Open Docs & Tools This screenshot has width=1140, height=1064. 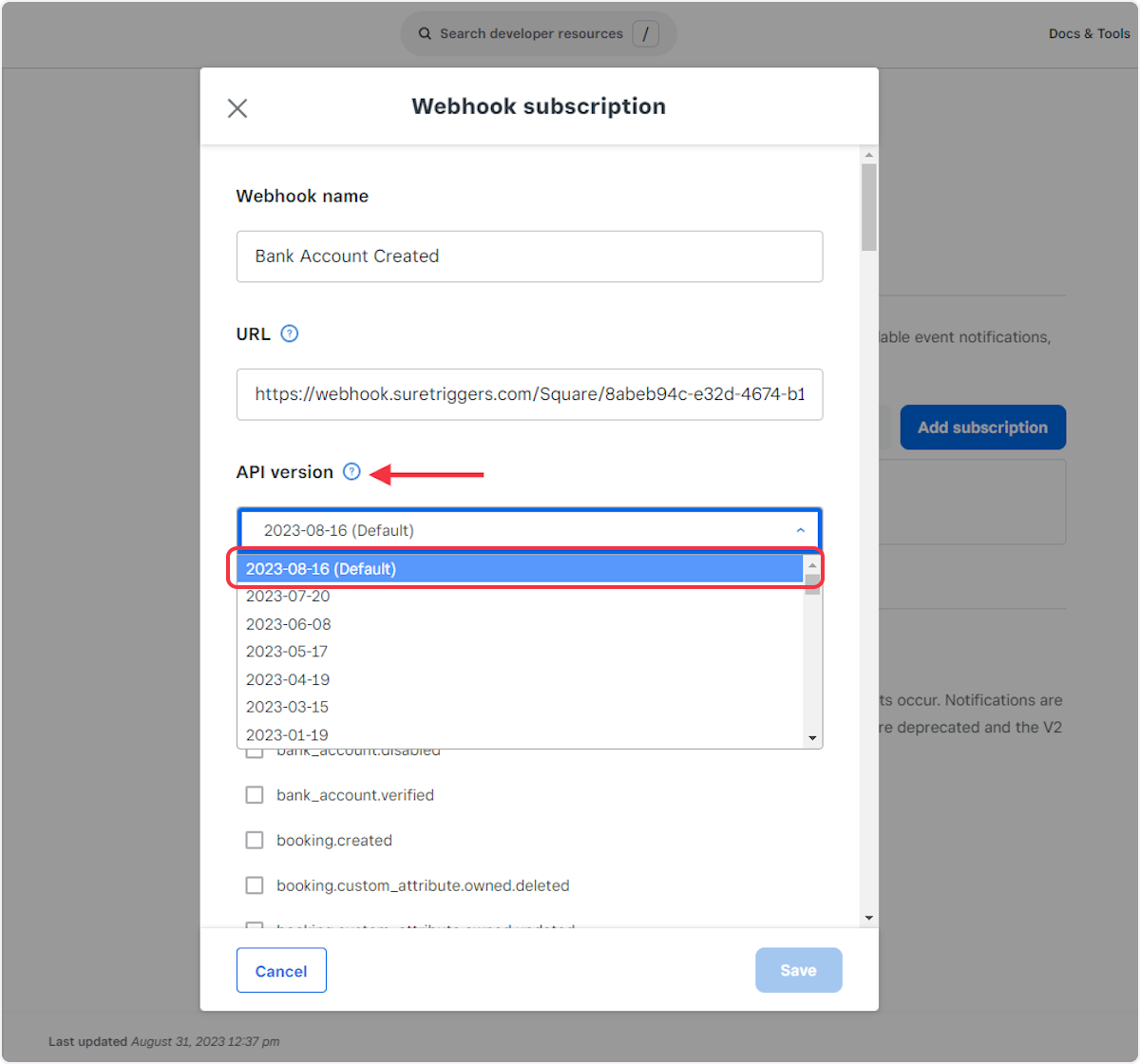(x=1089, y=33)
